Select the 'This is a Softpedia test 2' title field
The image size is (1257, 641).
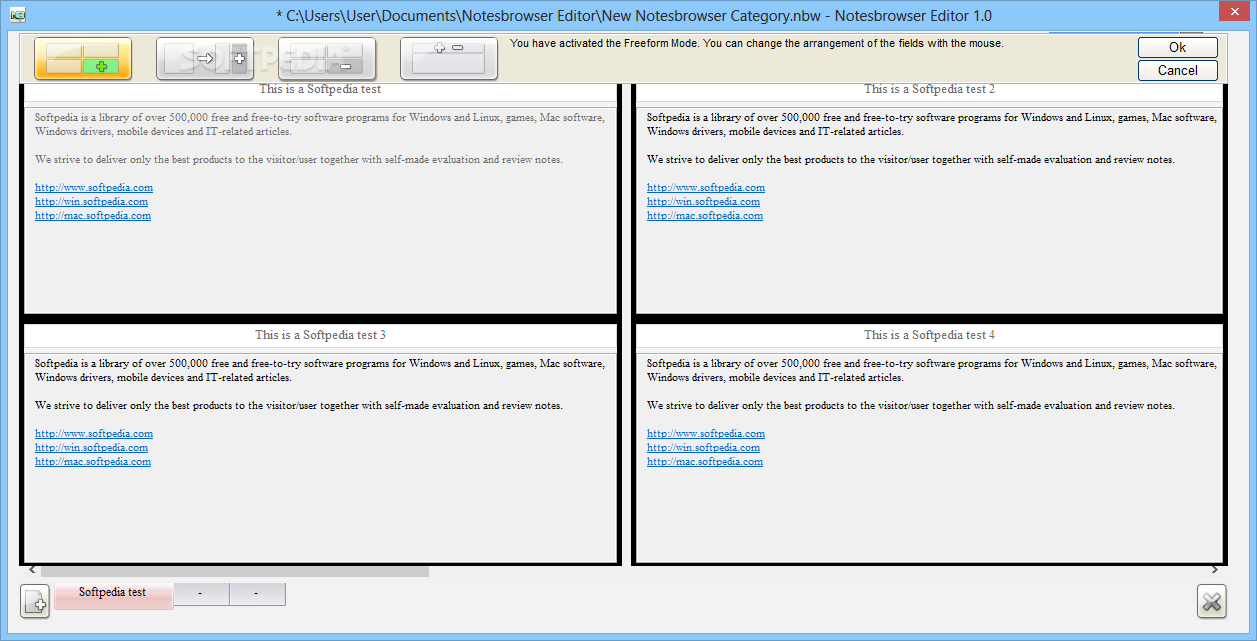coord(929,90)
